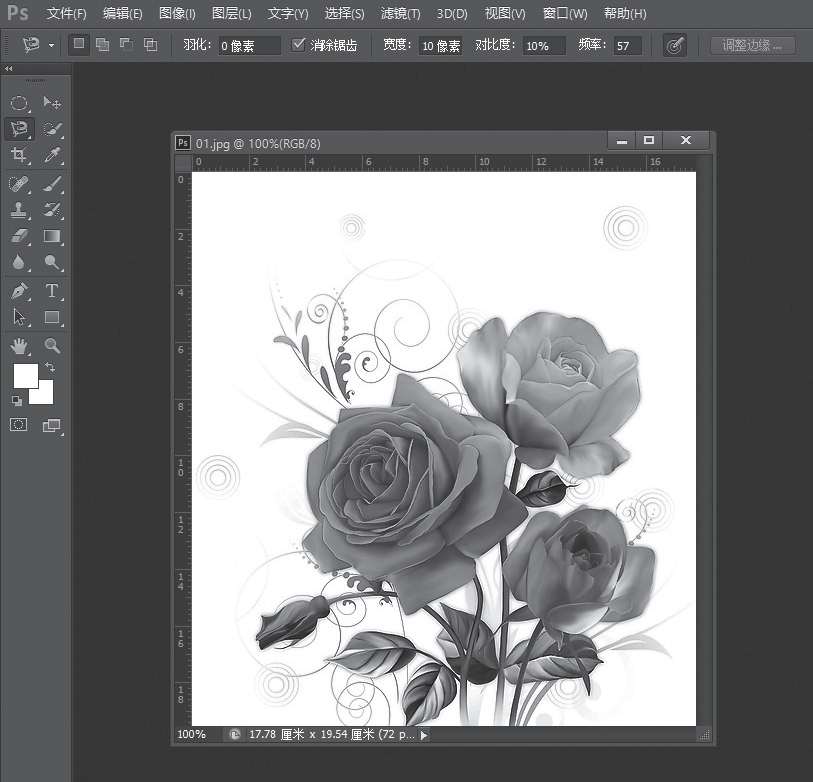Select the Move tool
Screen dimensions: 813x782
point(52,103)
